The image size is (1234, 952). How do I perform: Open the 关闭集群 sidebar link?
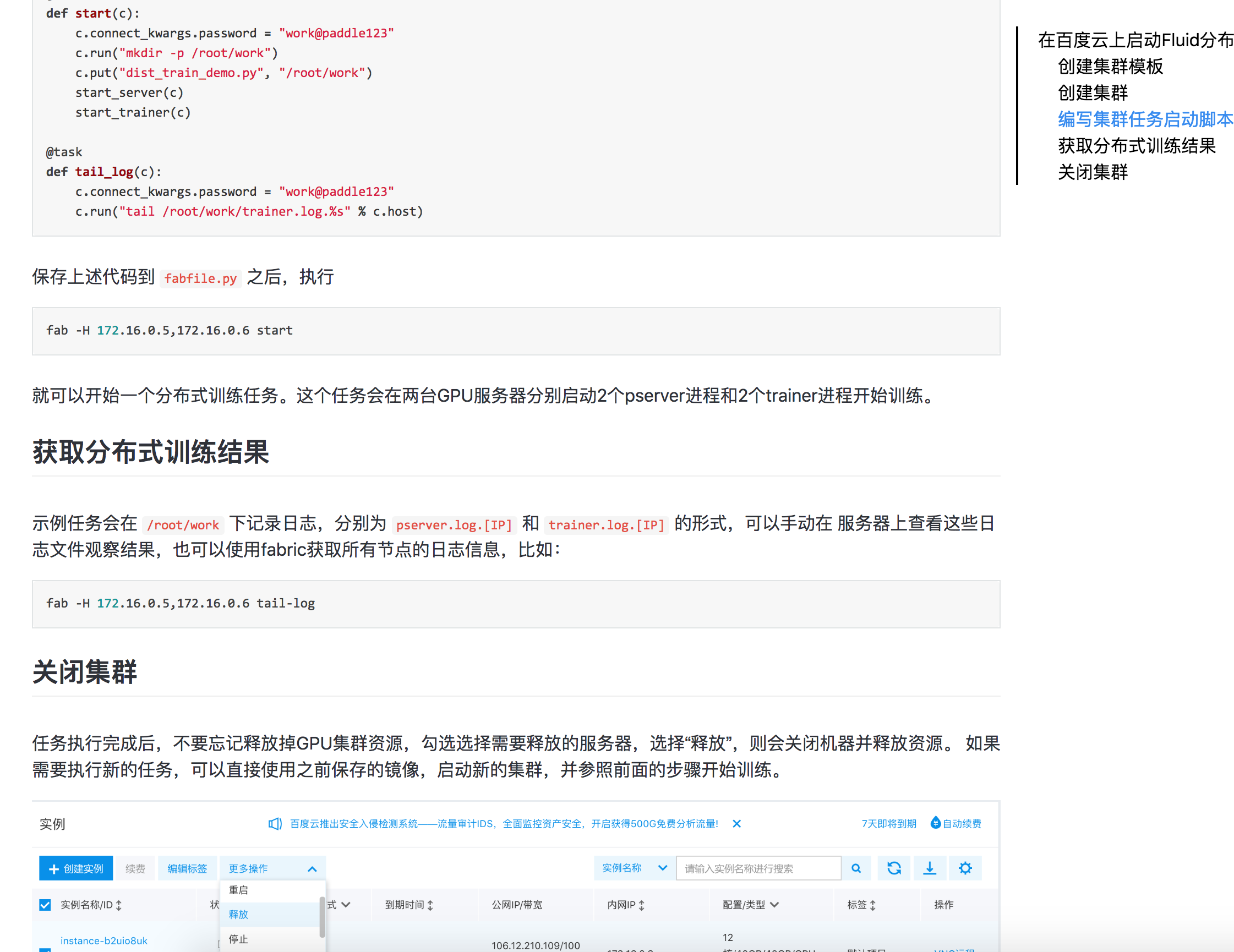coord(1092,172)
